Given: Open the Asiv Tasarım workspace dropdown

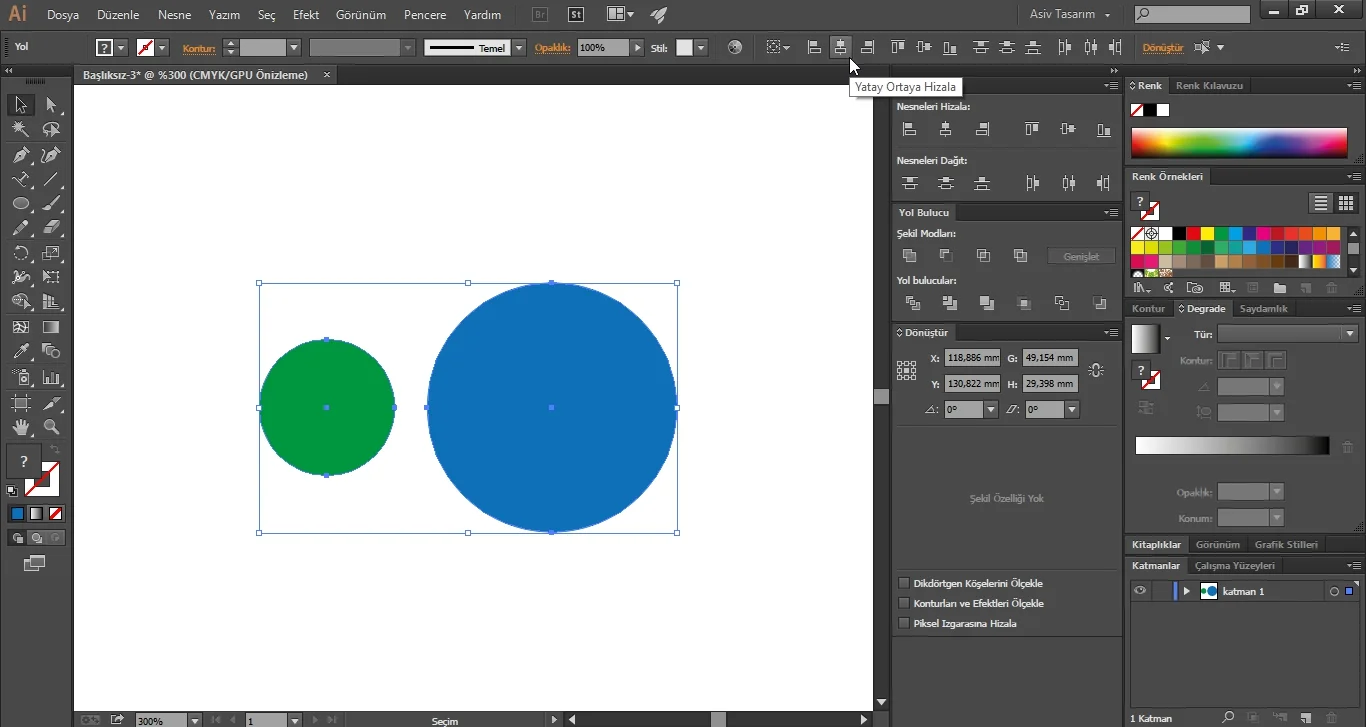Looking at the screenshot, I should [1070, 15].
